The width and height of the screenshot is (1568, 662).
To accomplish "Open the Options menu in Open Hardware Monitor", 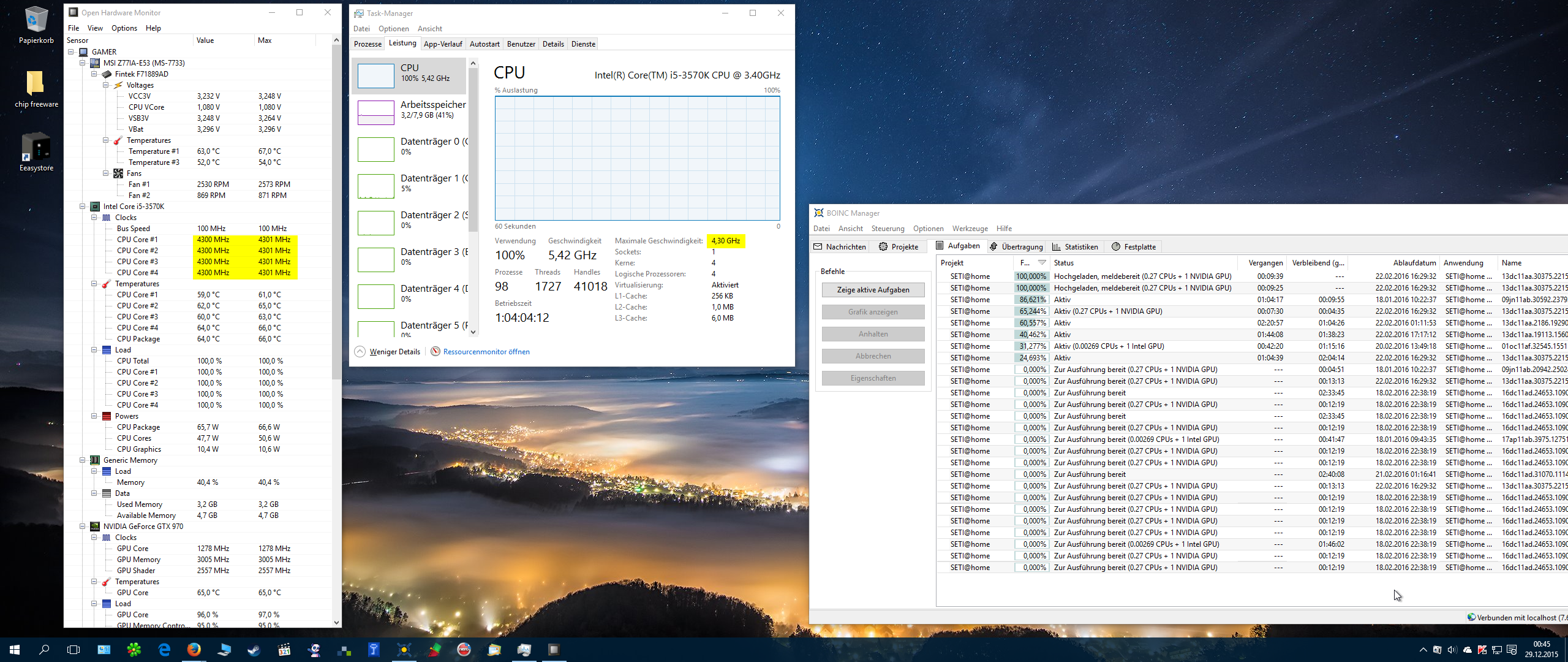I will click(124, 28).
